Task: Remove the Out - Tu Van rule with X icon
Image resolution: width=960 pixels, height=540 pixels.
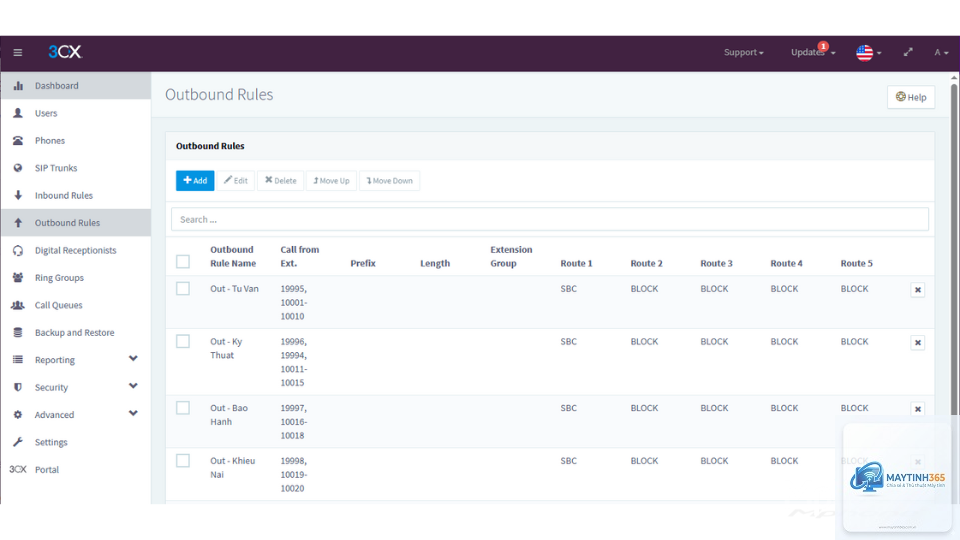Action: (x=917, y=290)
